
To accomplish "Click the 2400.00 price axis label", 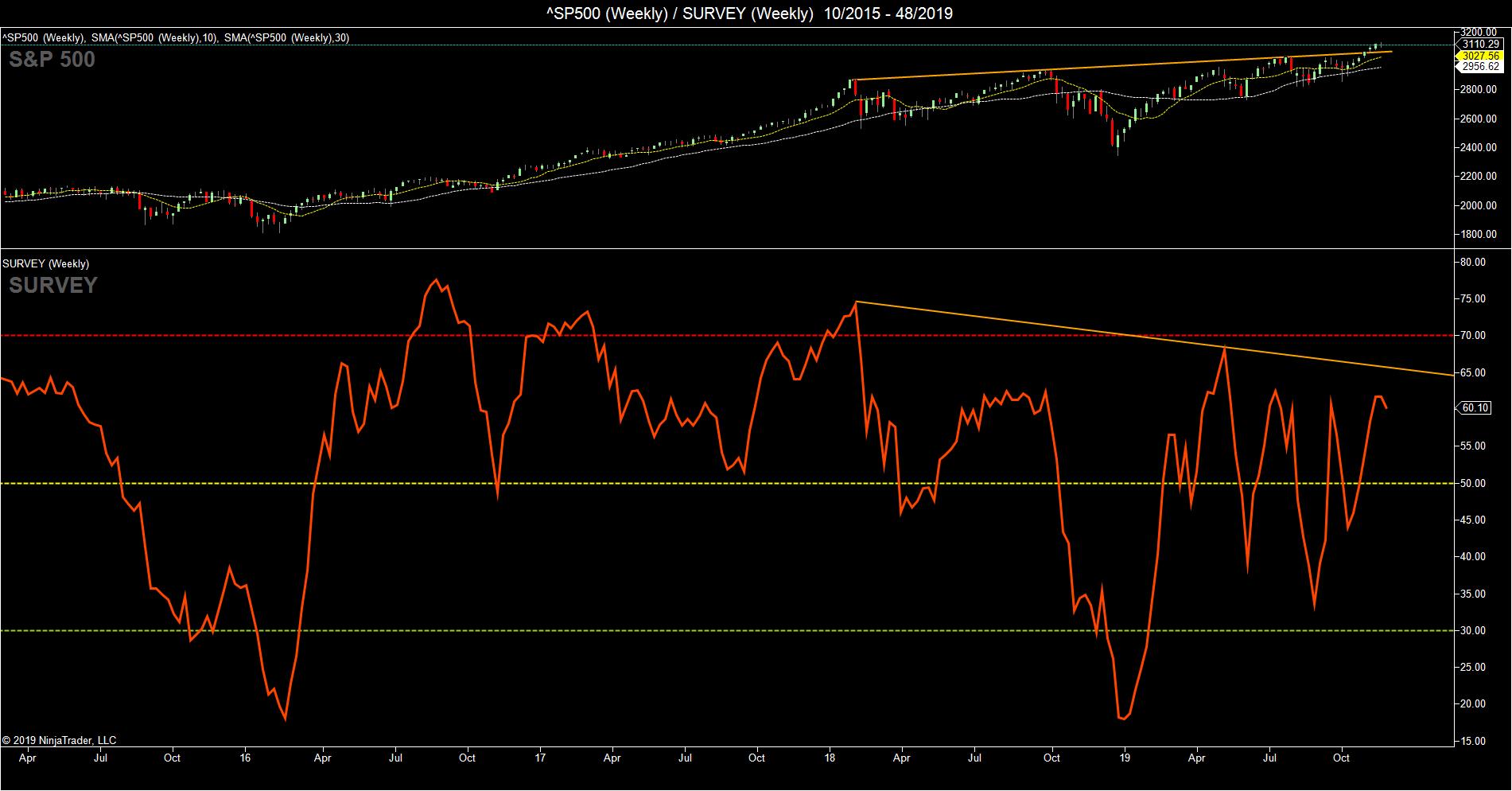I will 1480,147.
